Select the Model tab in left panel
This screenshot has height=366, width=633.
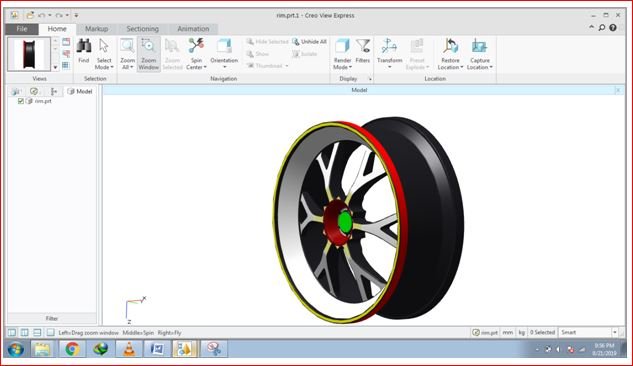click(x=80, y=92)
